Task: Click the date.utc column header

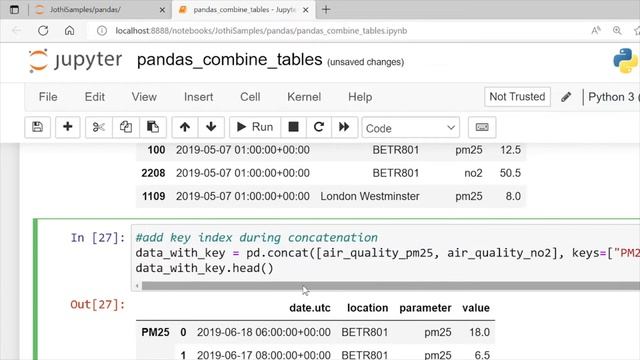Action: tap(310, 308)
